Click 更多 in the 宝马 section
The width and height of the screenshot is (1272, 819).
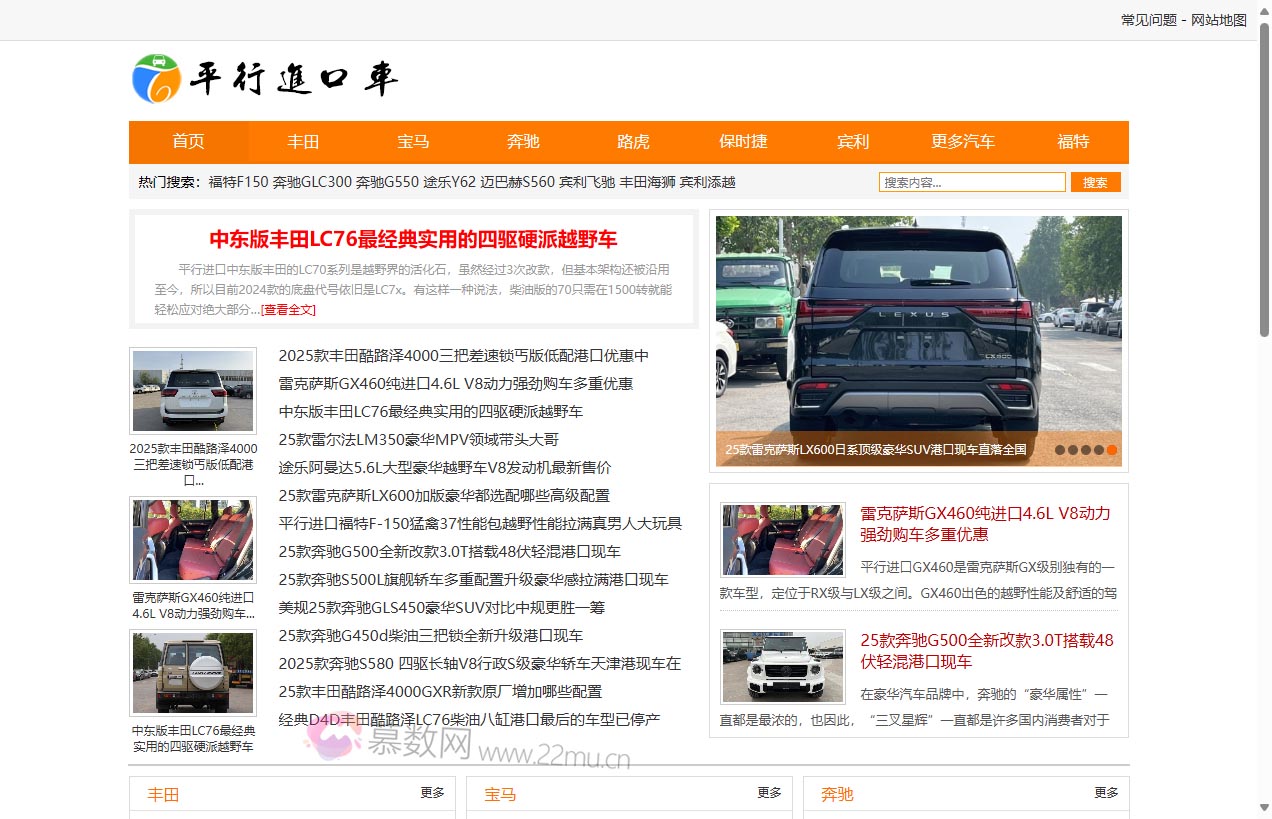point(768,793)
